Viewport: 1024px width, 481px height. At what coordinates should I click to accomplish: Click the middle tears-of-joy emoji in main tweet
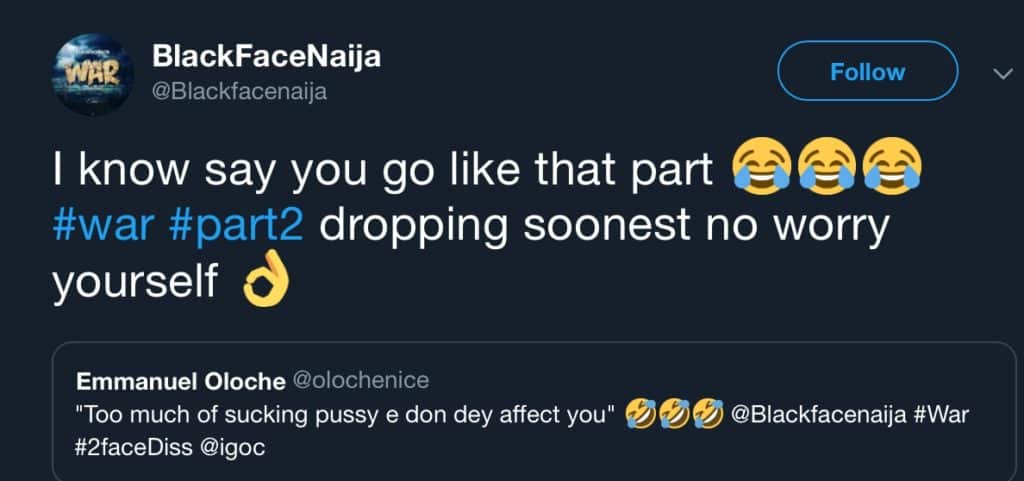pyautogui.click(x=829, y=169)
